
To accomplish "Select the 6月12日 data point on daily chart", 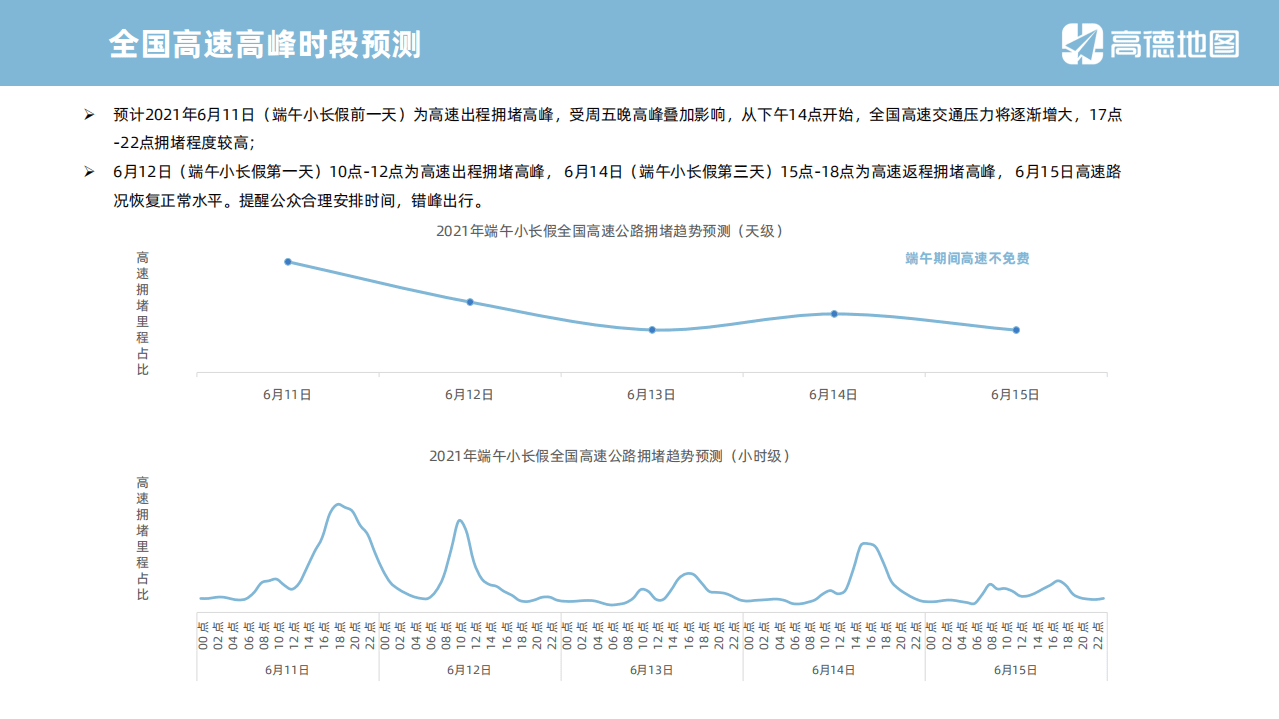I will point(470,301).
